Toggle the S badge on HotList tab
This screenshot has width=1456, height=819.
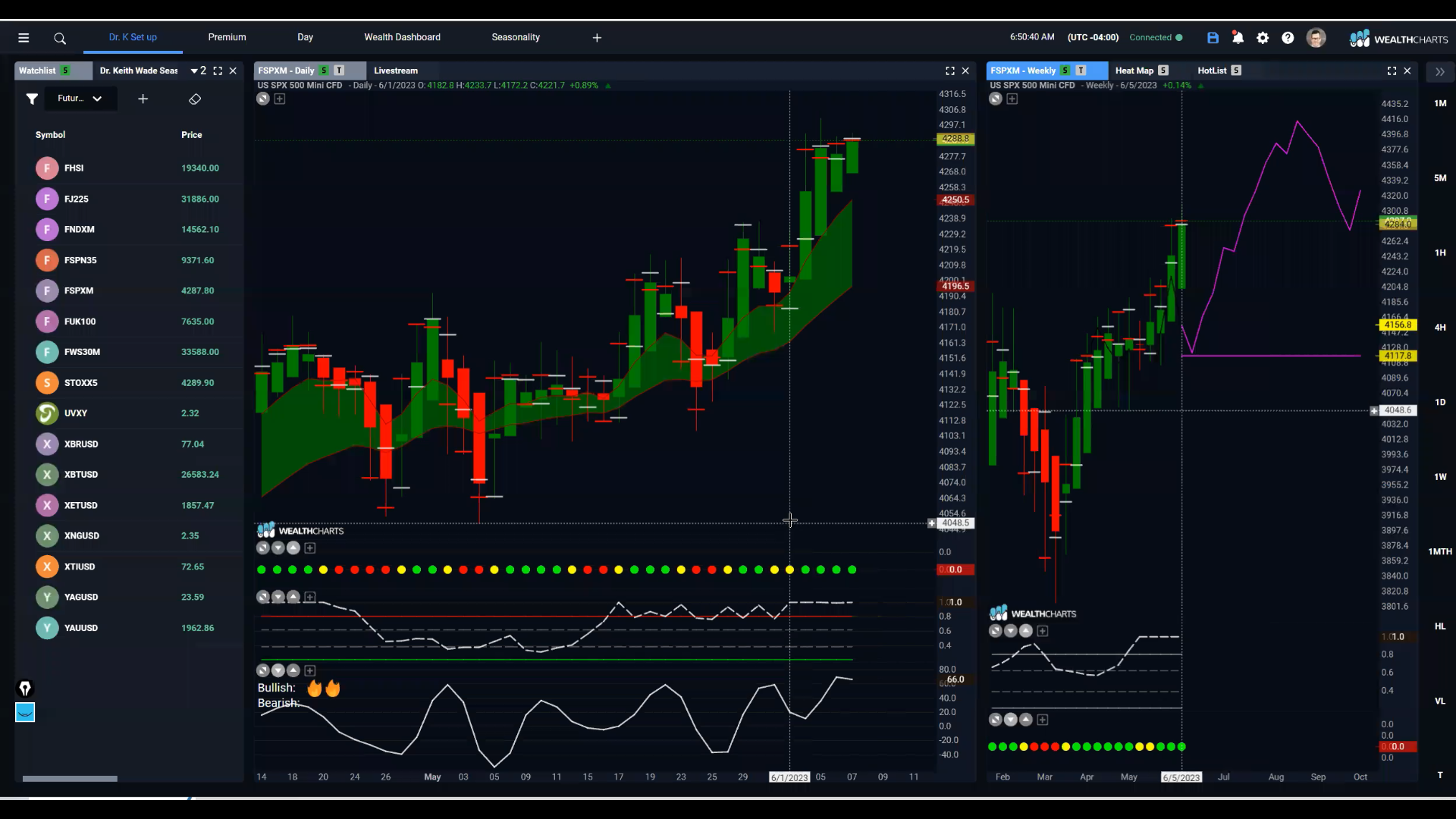(x=1236, y=71)
